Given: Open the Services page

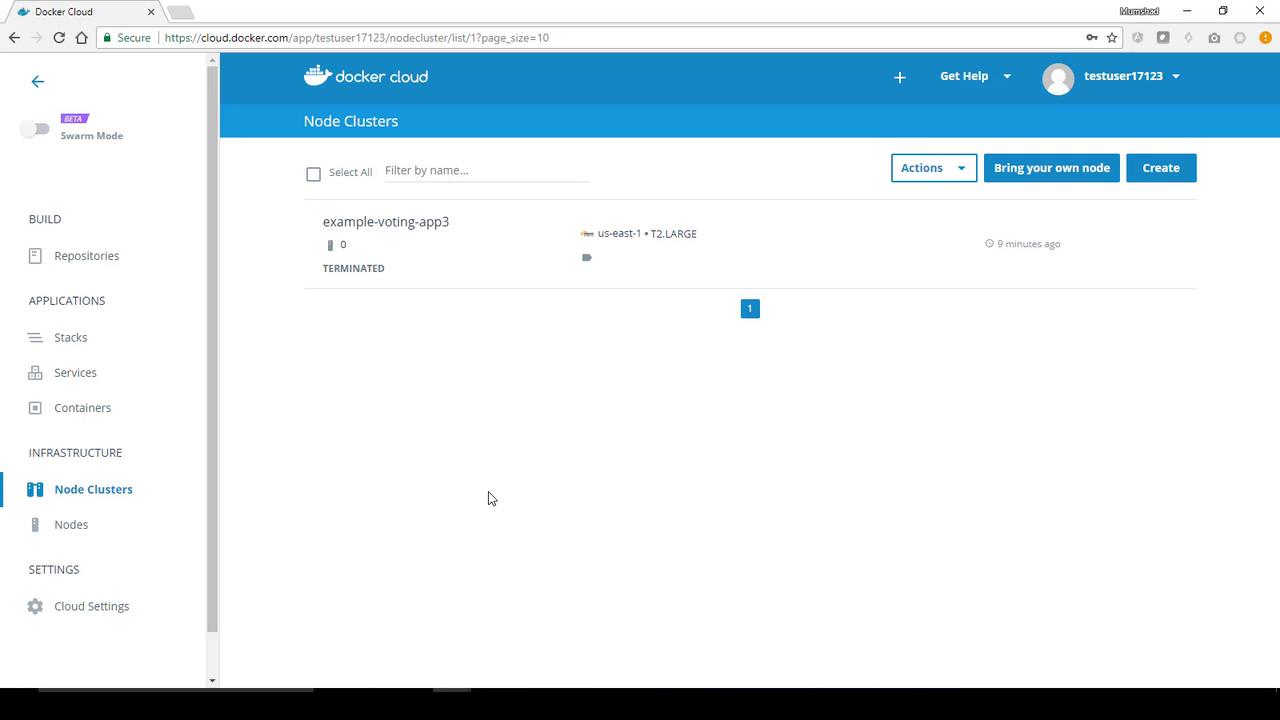Looking at the screenshot, I should click(x=75, y=373).
